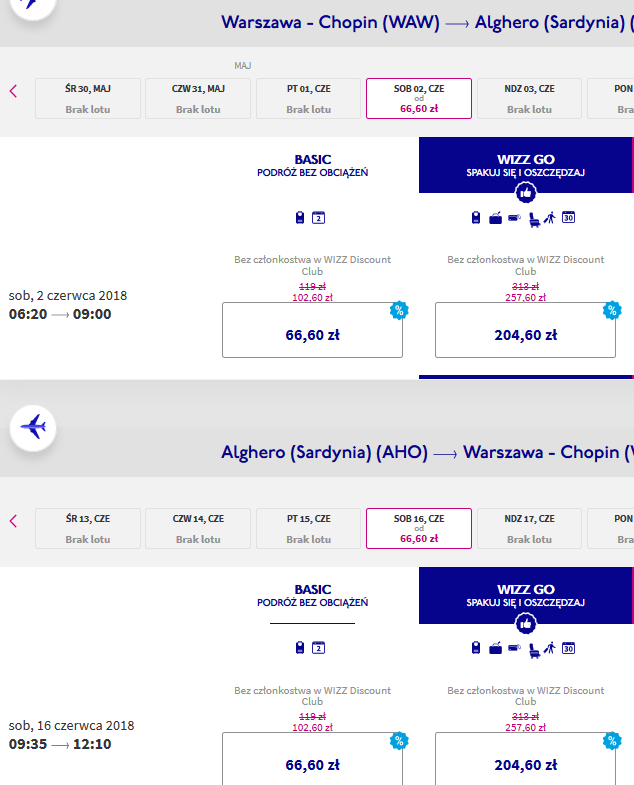The image size is (634, 785).
Task: Choose the NDZ 17, CZE return date
Action: click(x=529, y=528)
